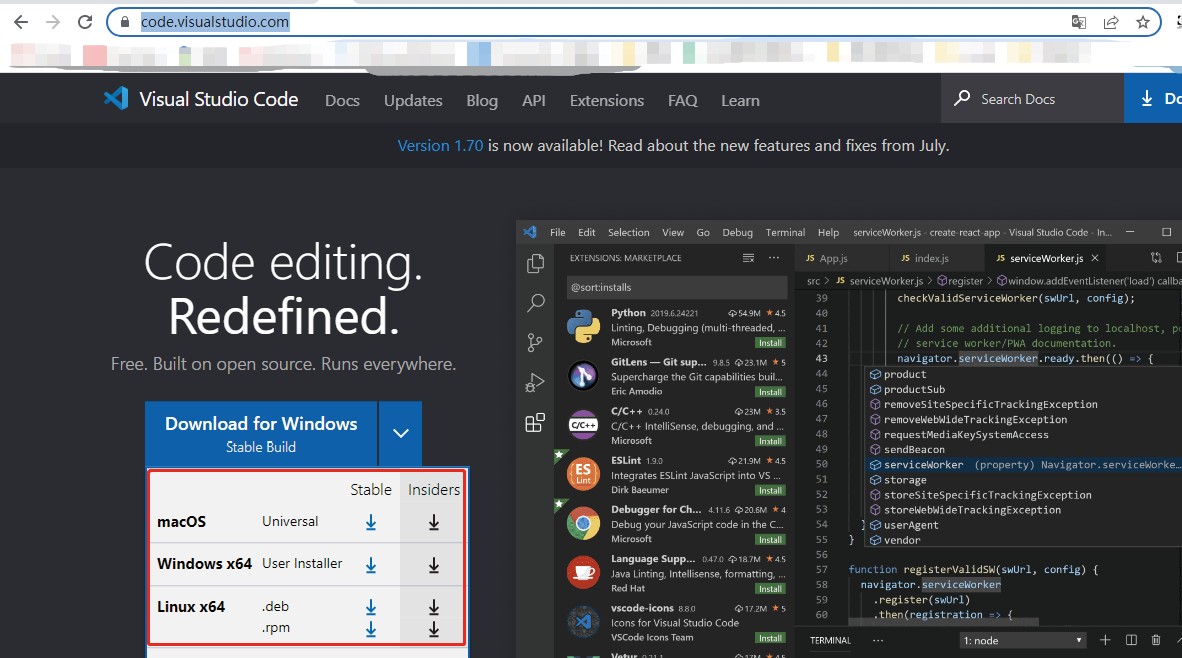This screenshot has height=658, width=1182.
Task: Go to Updates in the site navigation
Action: (413, 100)
